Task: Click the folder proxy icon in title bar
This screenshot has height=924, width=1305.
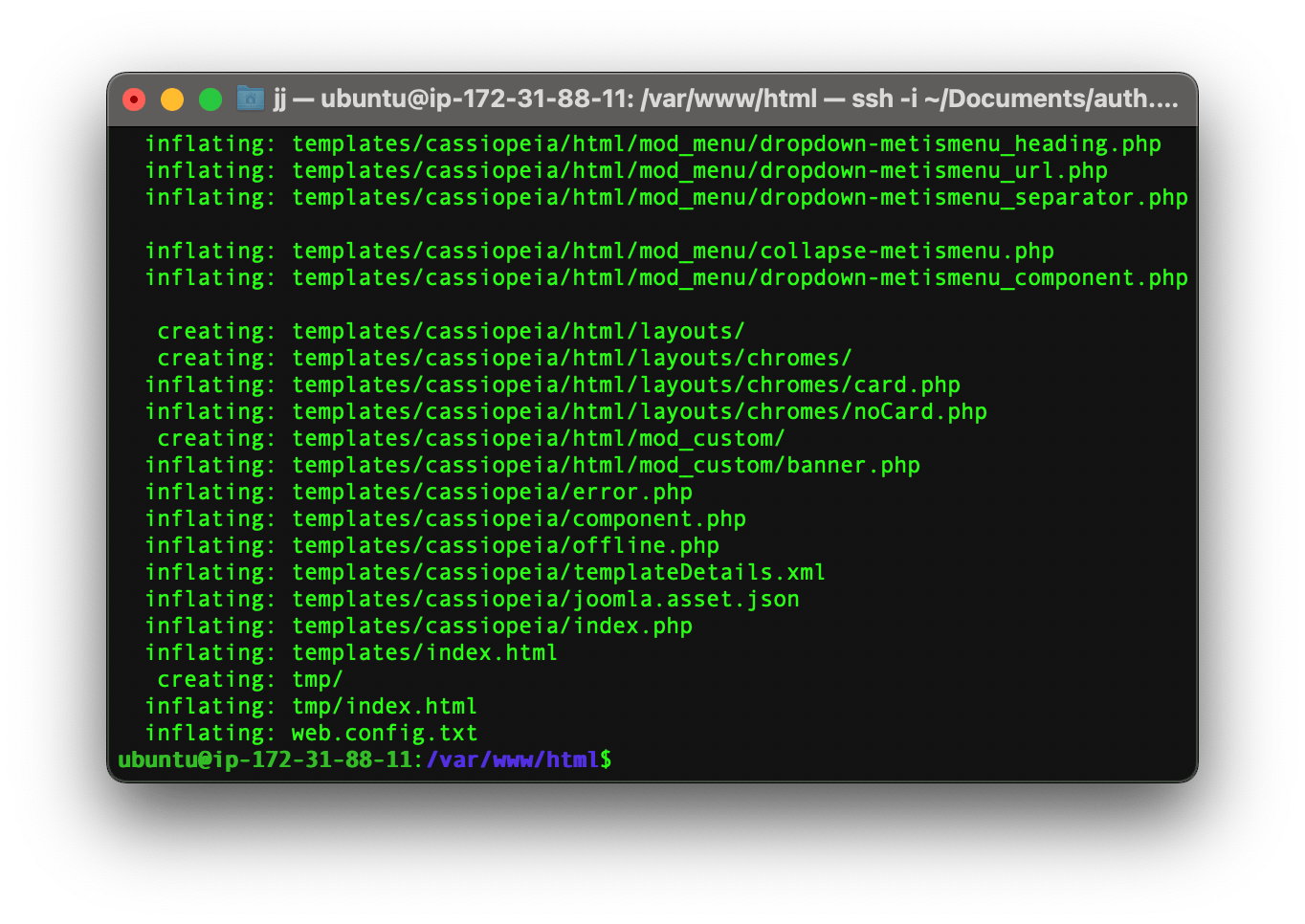Action: pyautogui.click(x=251, y=99)
